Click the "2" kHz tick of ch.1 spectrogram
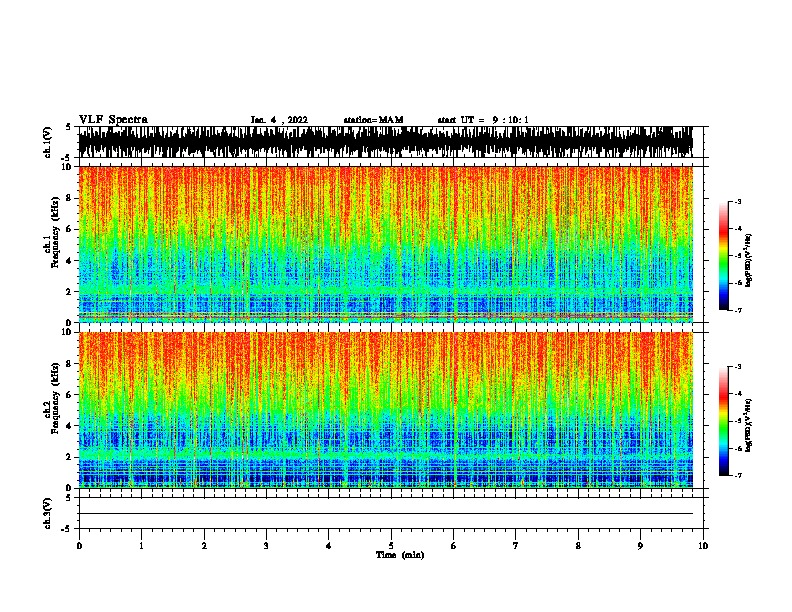 (70, 292)
